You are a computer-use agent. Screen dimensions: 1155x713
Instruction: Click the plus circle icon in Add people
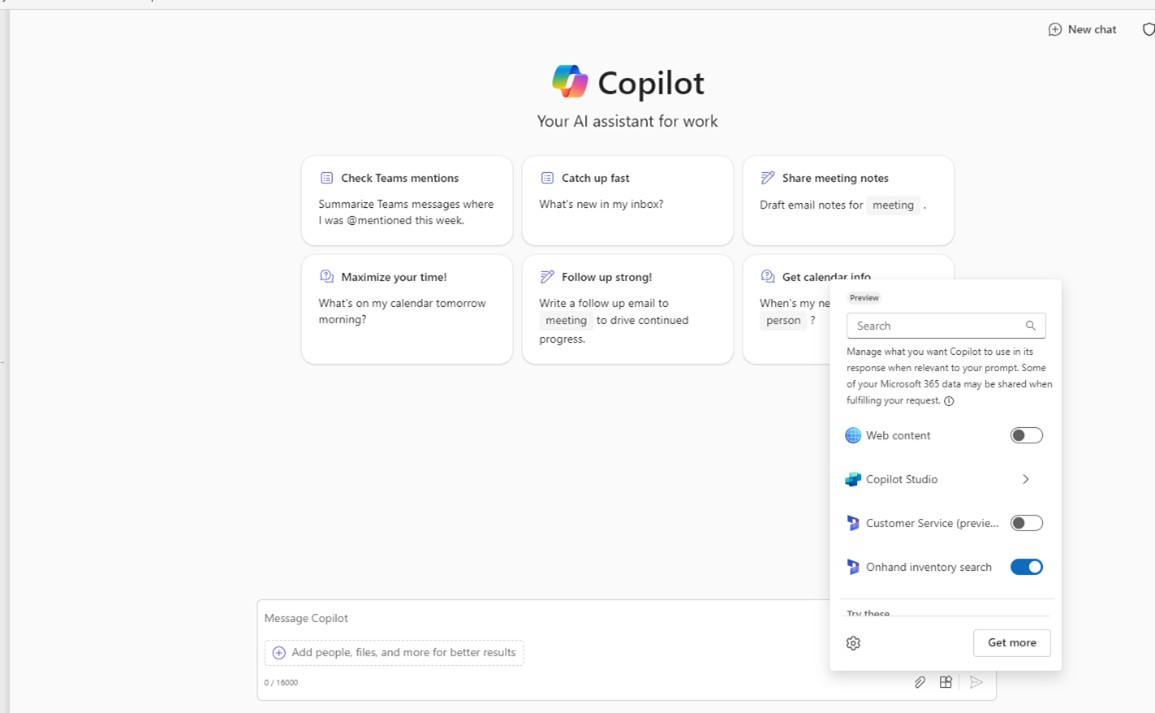point(279,653)
